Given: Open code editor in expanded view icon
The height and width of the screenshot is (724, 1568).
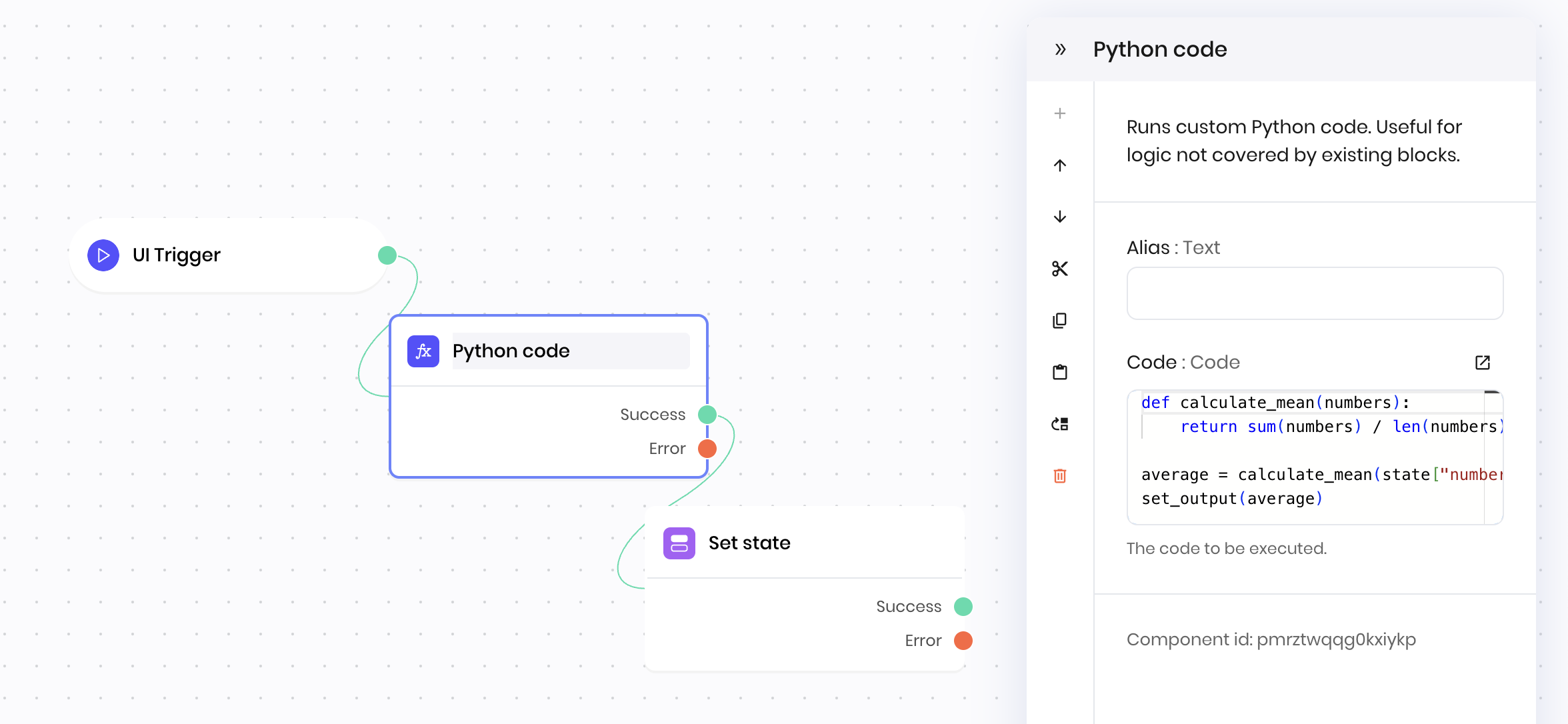Looking at the screenshot, I should 1483,363.
